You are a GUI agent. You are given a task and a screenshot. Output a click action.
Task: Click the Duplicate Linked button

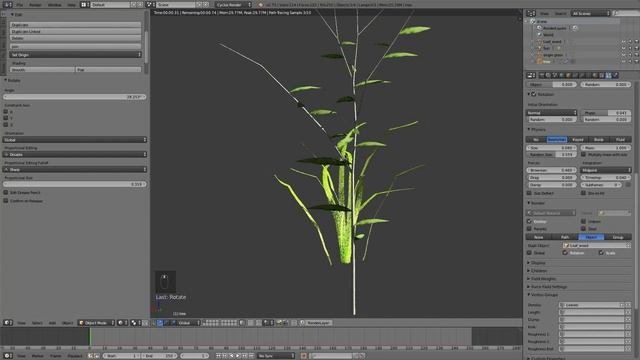76,31
